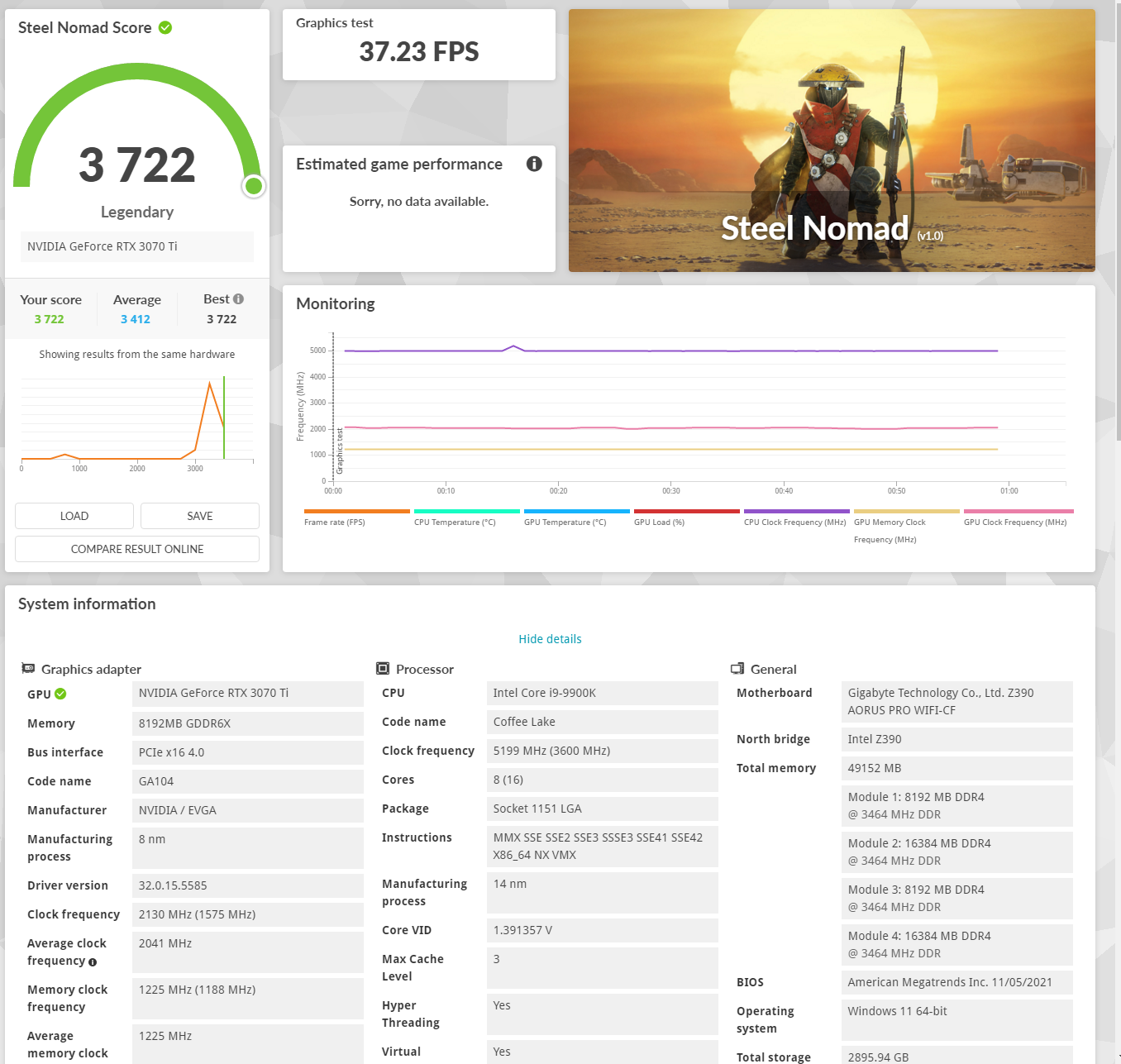Click the Hide details link
The height and width of the screenshot is (1064, 1121).
click(x=550, y=639)
